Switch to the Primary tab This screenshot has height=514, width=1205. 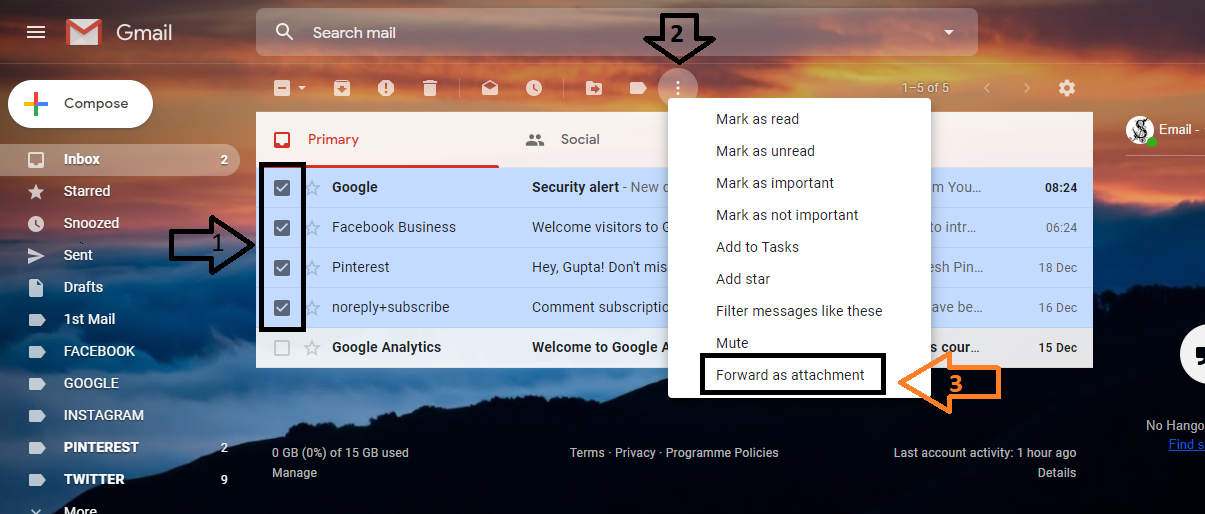(x=378, y=139)
